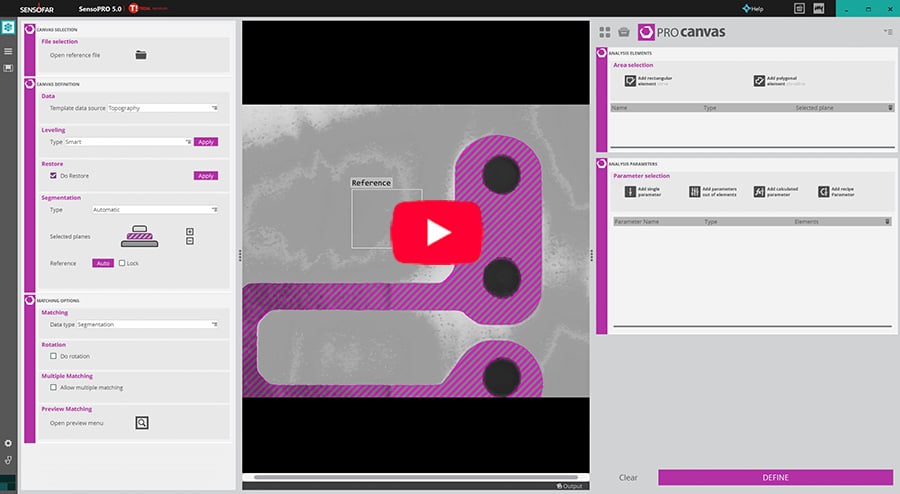
Task: Open PRO canvas panel options menu
Action: click(x=888, y=32)
